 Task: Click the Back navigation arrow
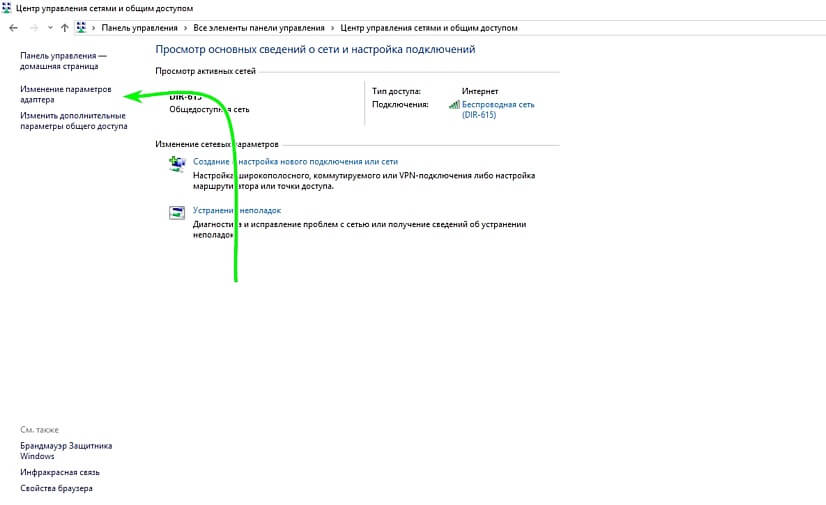click(13, 28)
